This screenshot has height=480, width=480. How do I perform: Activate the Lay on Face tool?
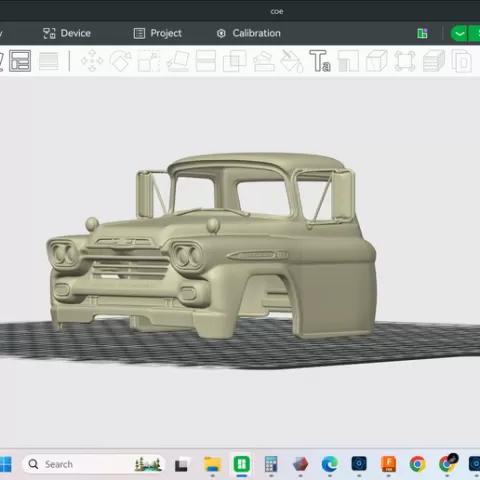pos(178,61)
